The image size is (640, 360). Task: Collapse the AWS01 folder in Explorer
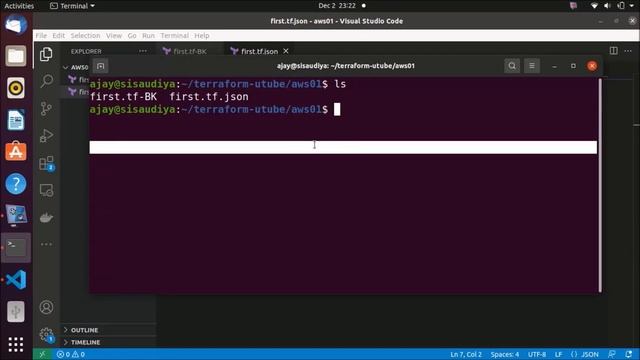pos(76,67)
